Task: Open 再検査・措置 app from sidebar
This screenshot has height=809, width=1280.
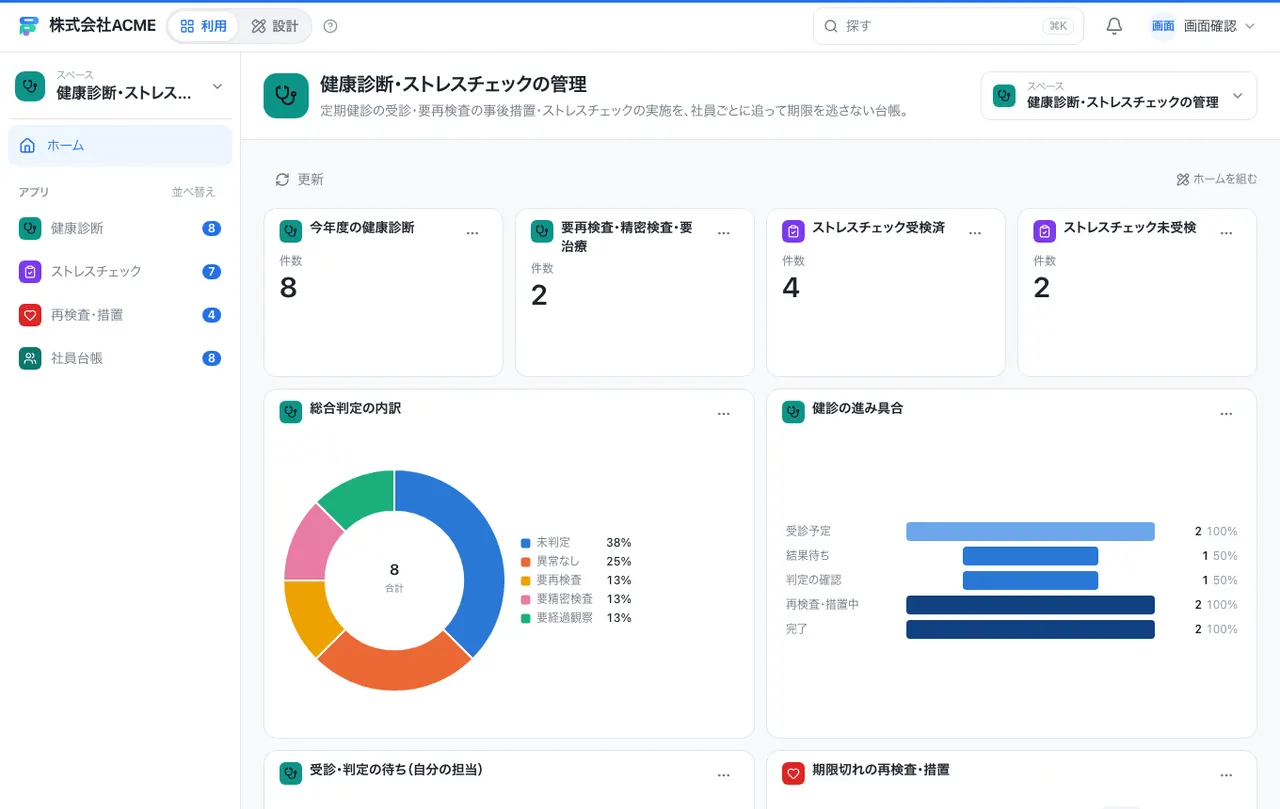Action: pos(120,315)
